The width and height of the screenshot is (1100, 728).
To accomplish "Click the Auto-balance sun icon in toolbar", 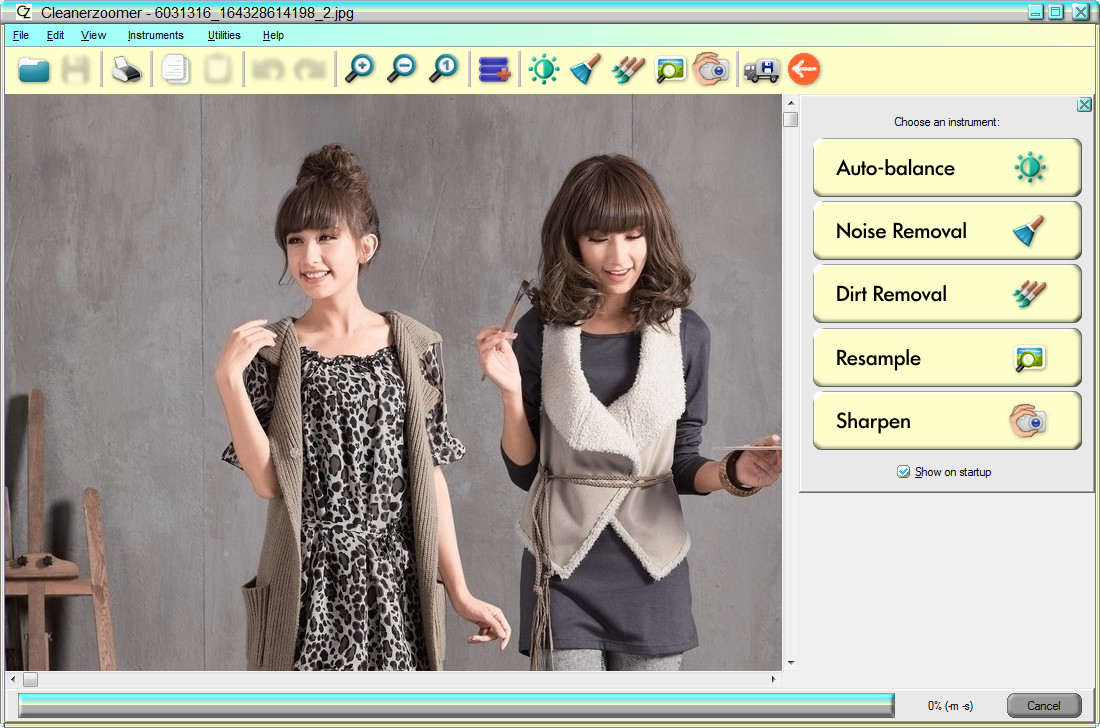I will (544, 70).
